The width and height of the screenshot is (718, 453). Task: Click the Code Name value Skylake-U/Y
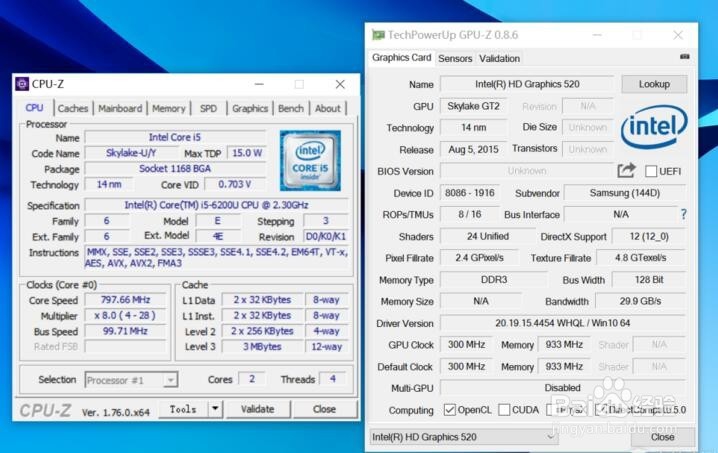(x=131, y=153)
